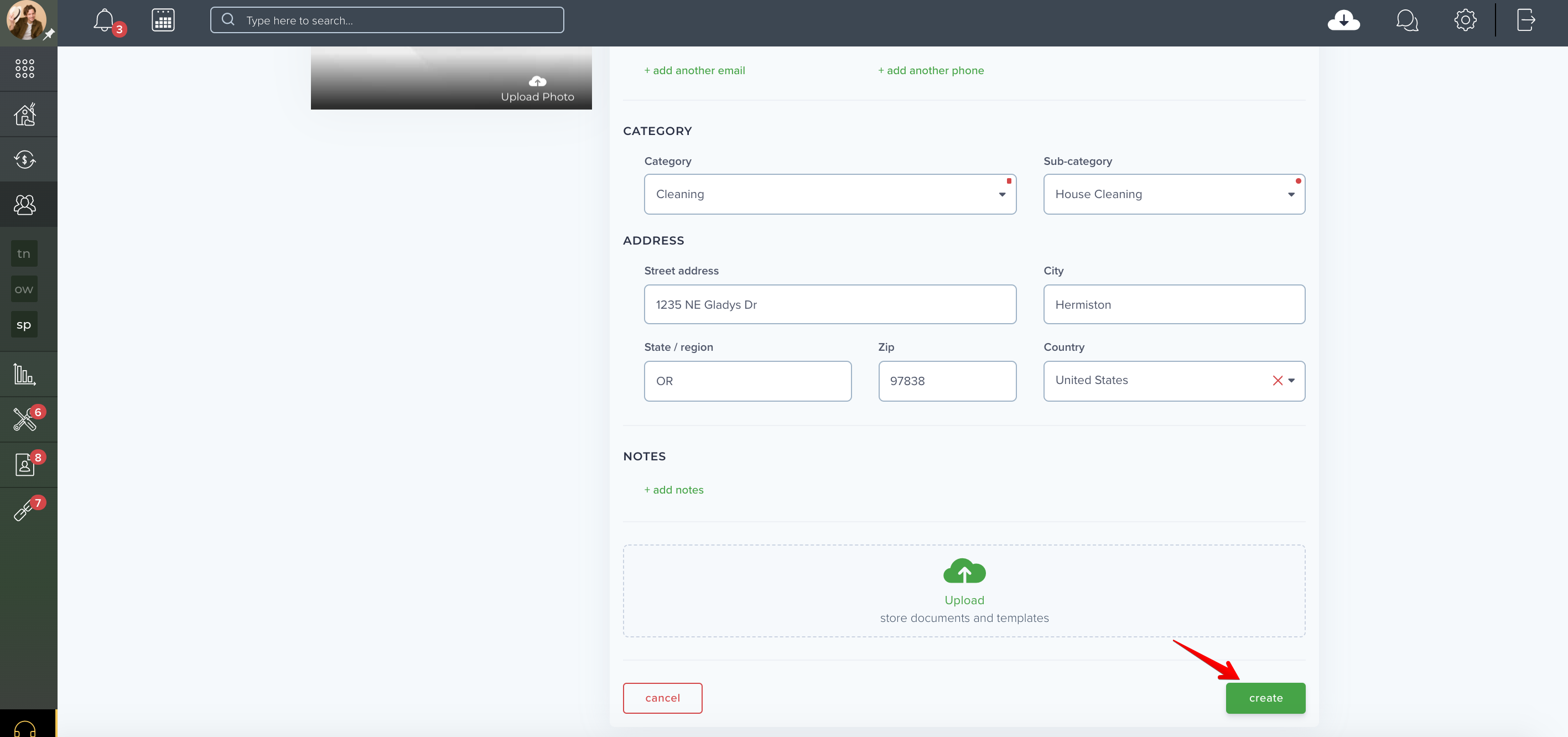Click the user profile avatar
The image size is (1568, 737).
25,20
